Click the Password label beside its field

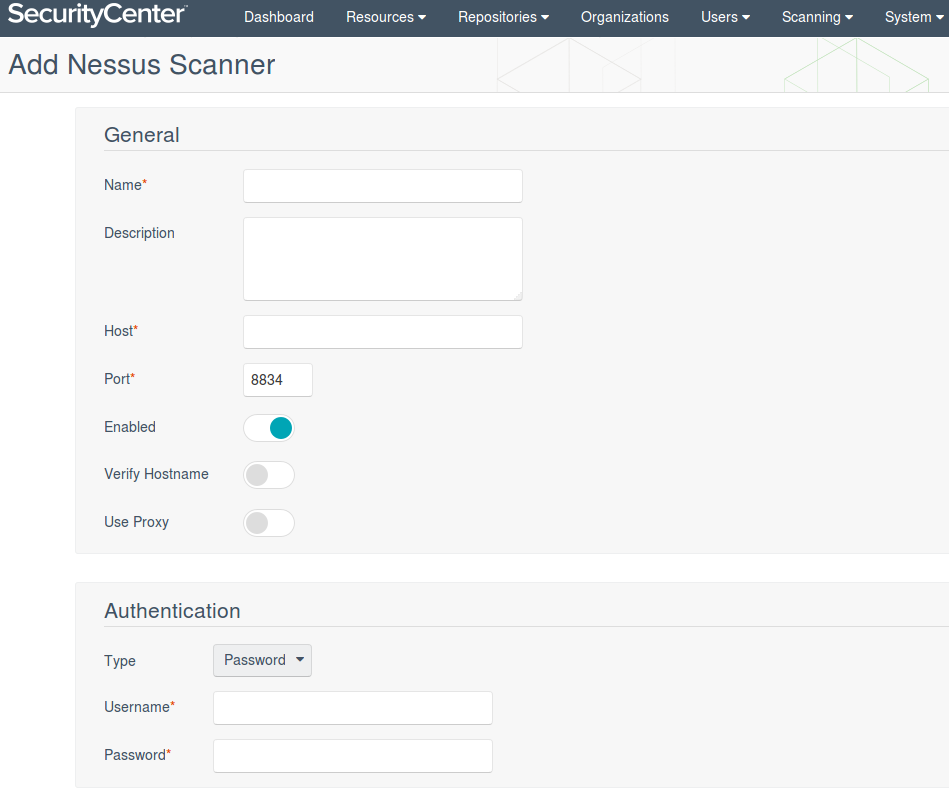(x=137, y=755)
